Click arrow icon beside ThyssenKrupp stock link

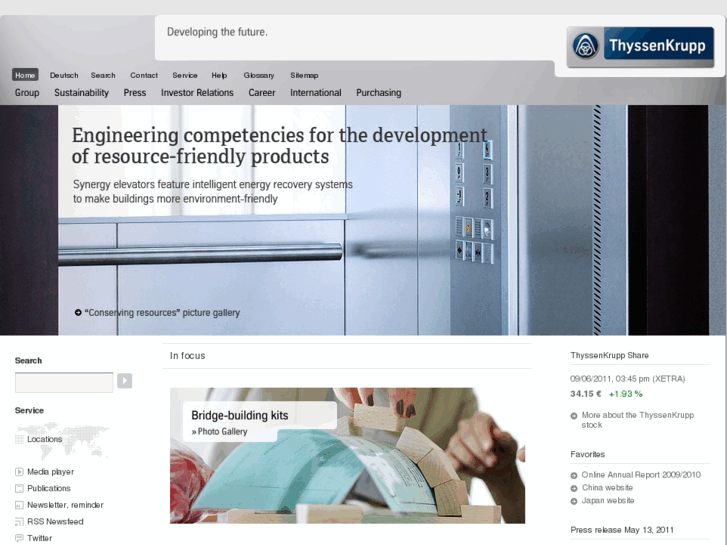[x=574, y=416]
